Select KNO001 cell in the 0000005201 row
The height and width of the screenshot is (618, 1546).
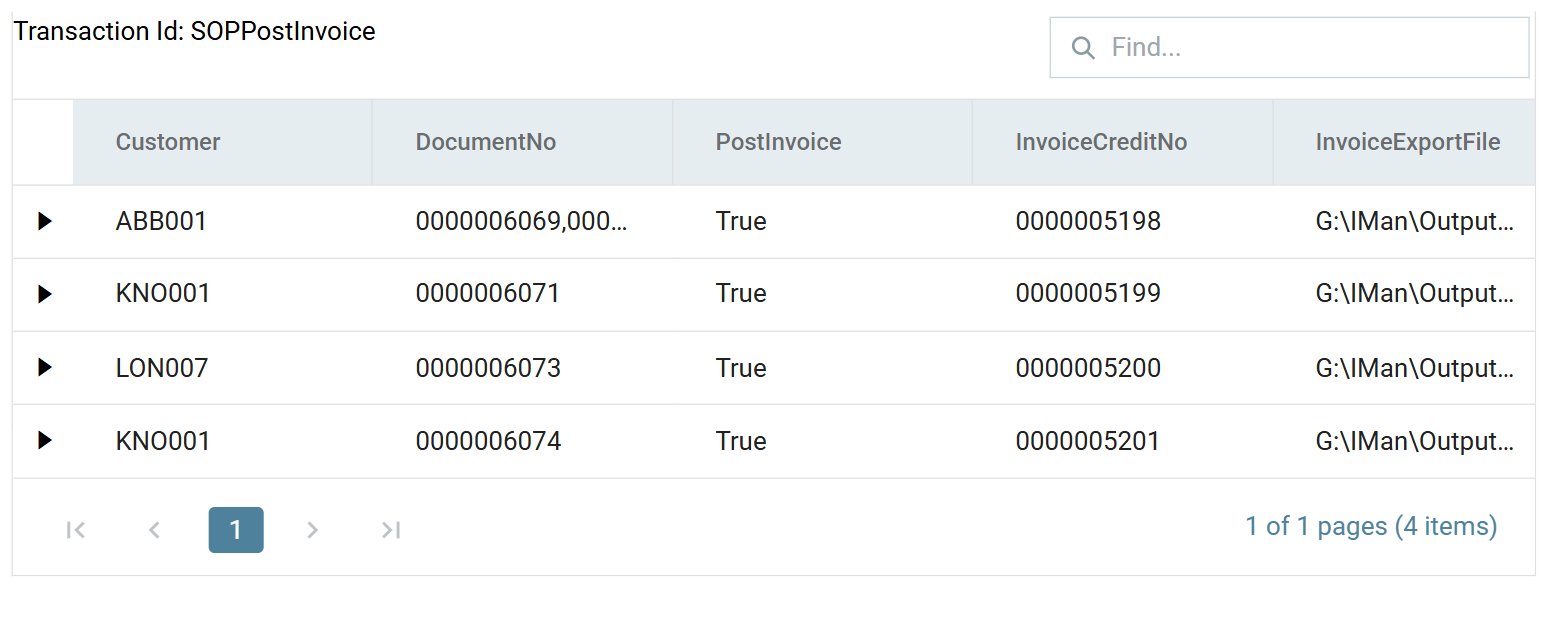click(x=163, y=441)
